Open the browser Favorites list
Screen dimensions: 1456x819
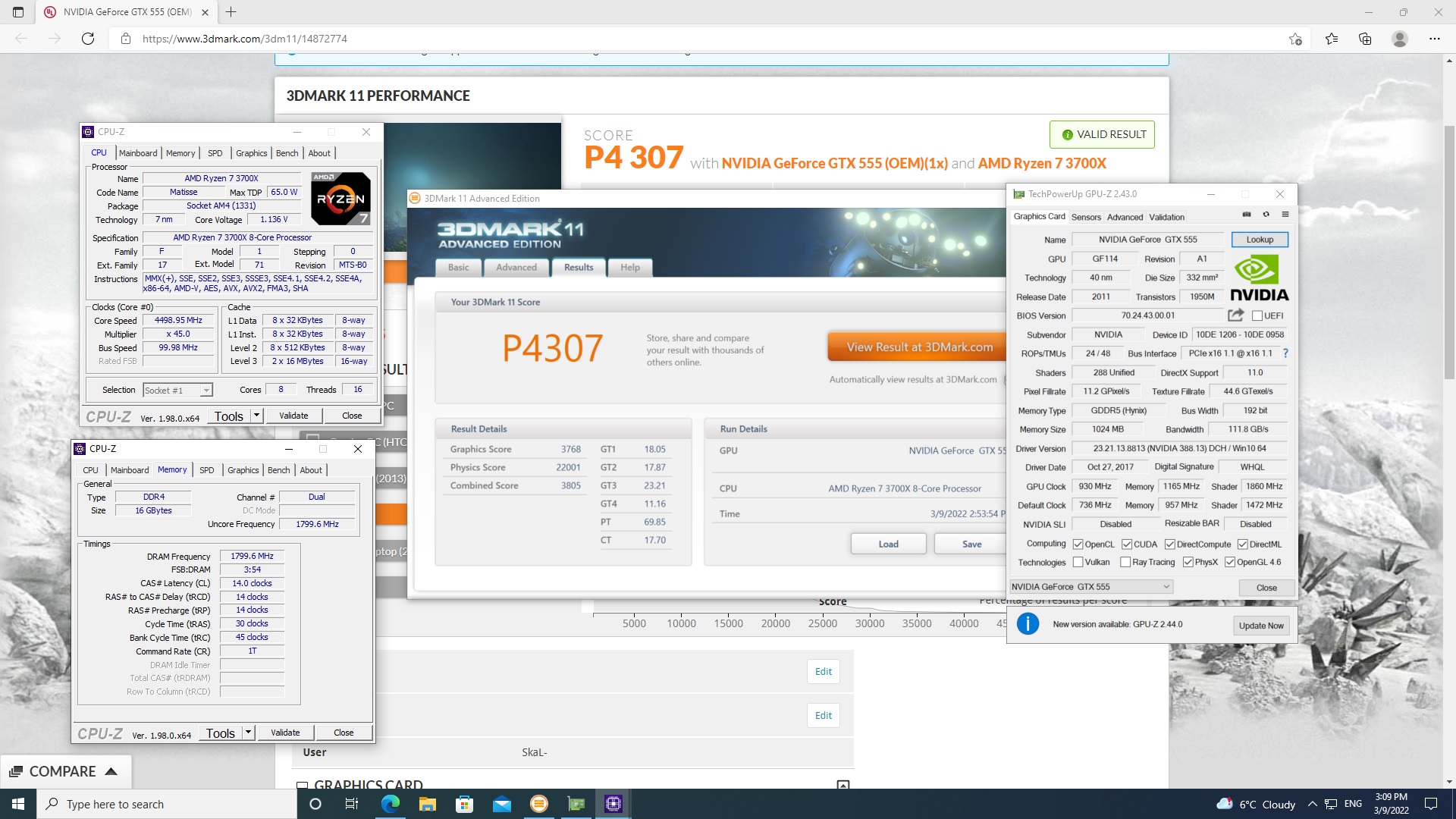1332,39
